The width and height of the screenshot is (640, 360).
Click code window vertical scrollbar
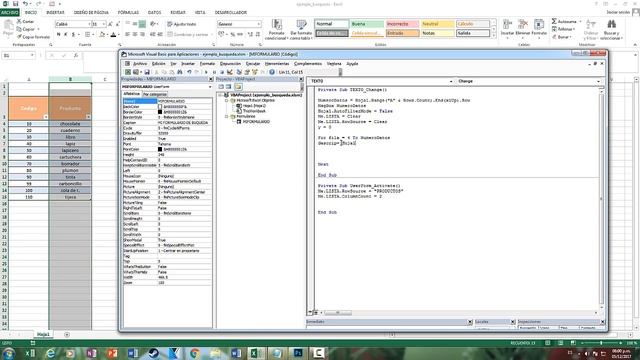(x=601, y=198)
